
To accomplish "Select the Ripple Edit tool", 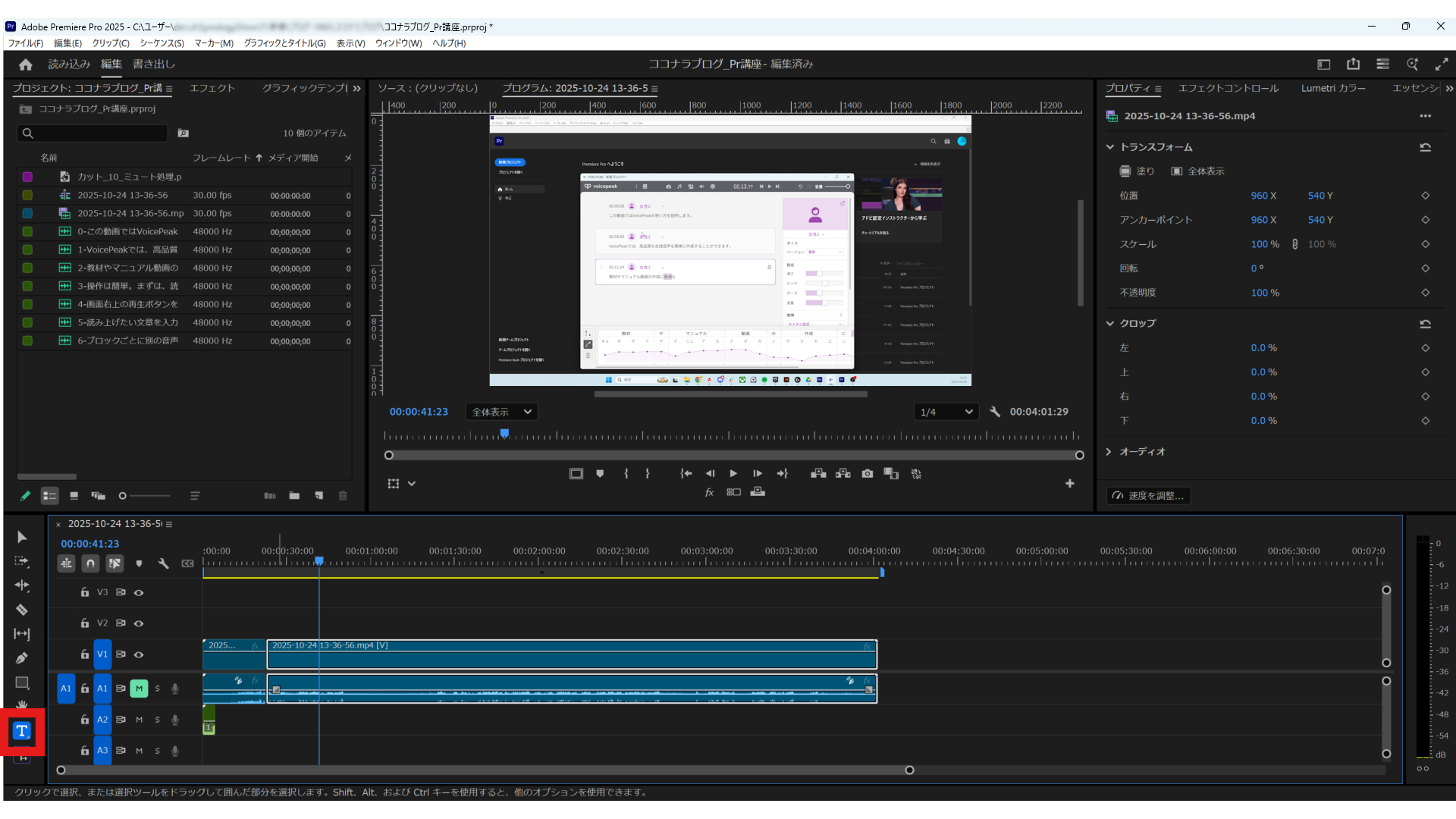I will 22,585.
